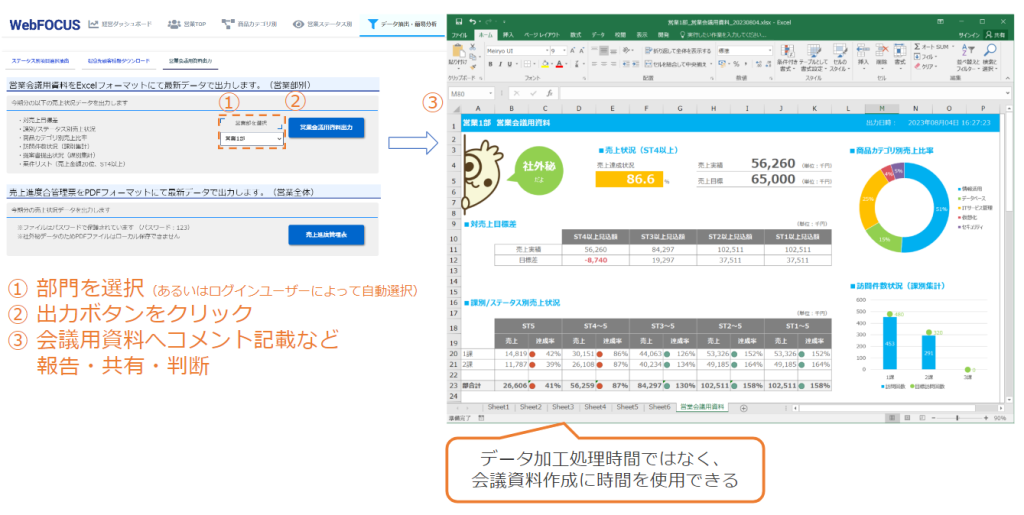Click the sales progress management PDF button
Viewport: 1024px width, 515px height.
tap(326, 234)
